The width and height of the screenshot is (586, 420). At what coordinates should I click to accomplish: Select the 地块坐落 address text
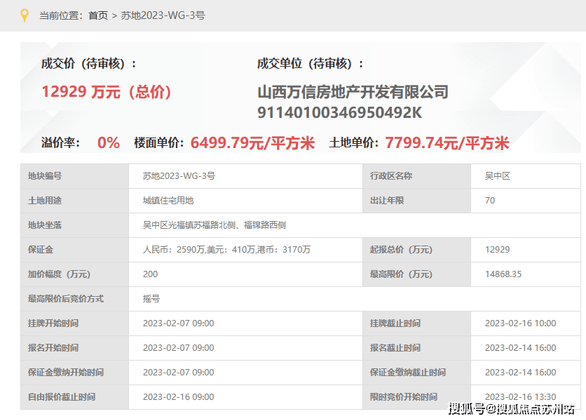(214, 225)
